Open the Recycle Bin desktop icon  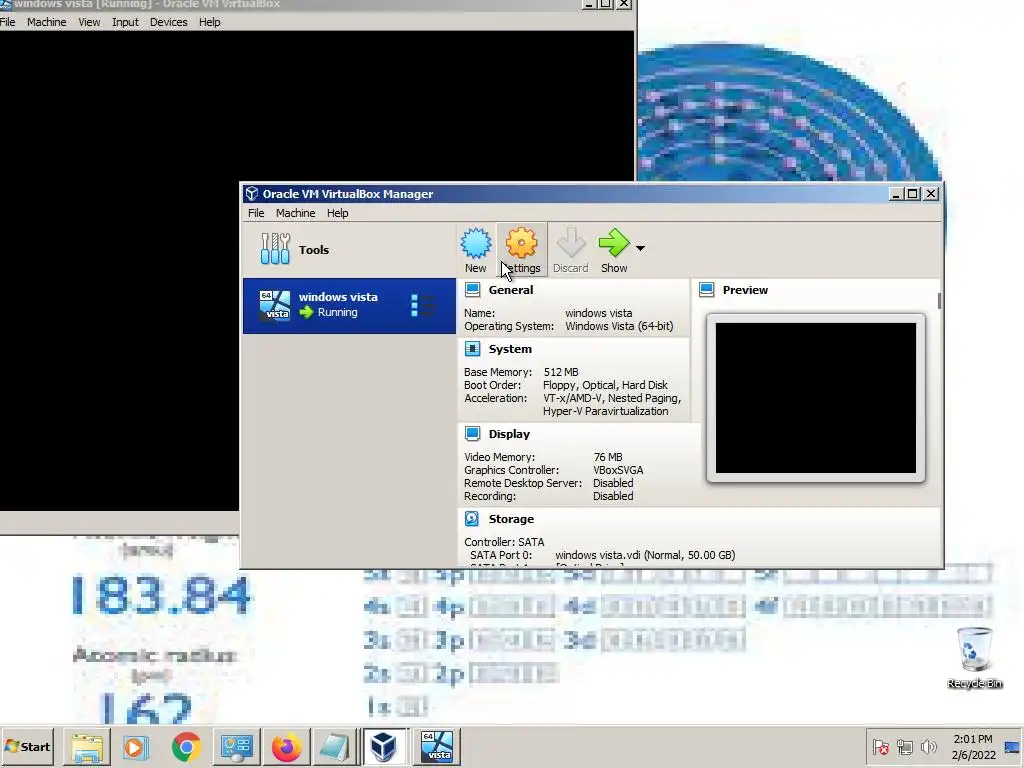974,658
